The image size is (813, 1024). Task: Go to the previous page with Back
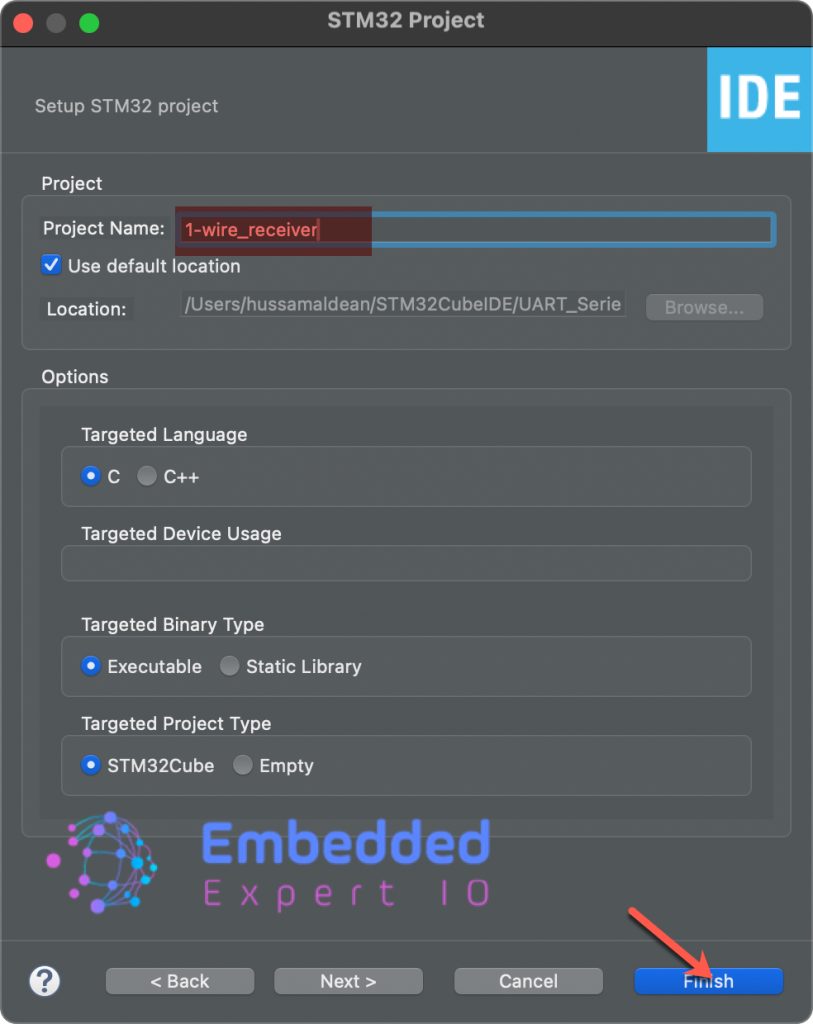coord(180,981)
